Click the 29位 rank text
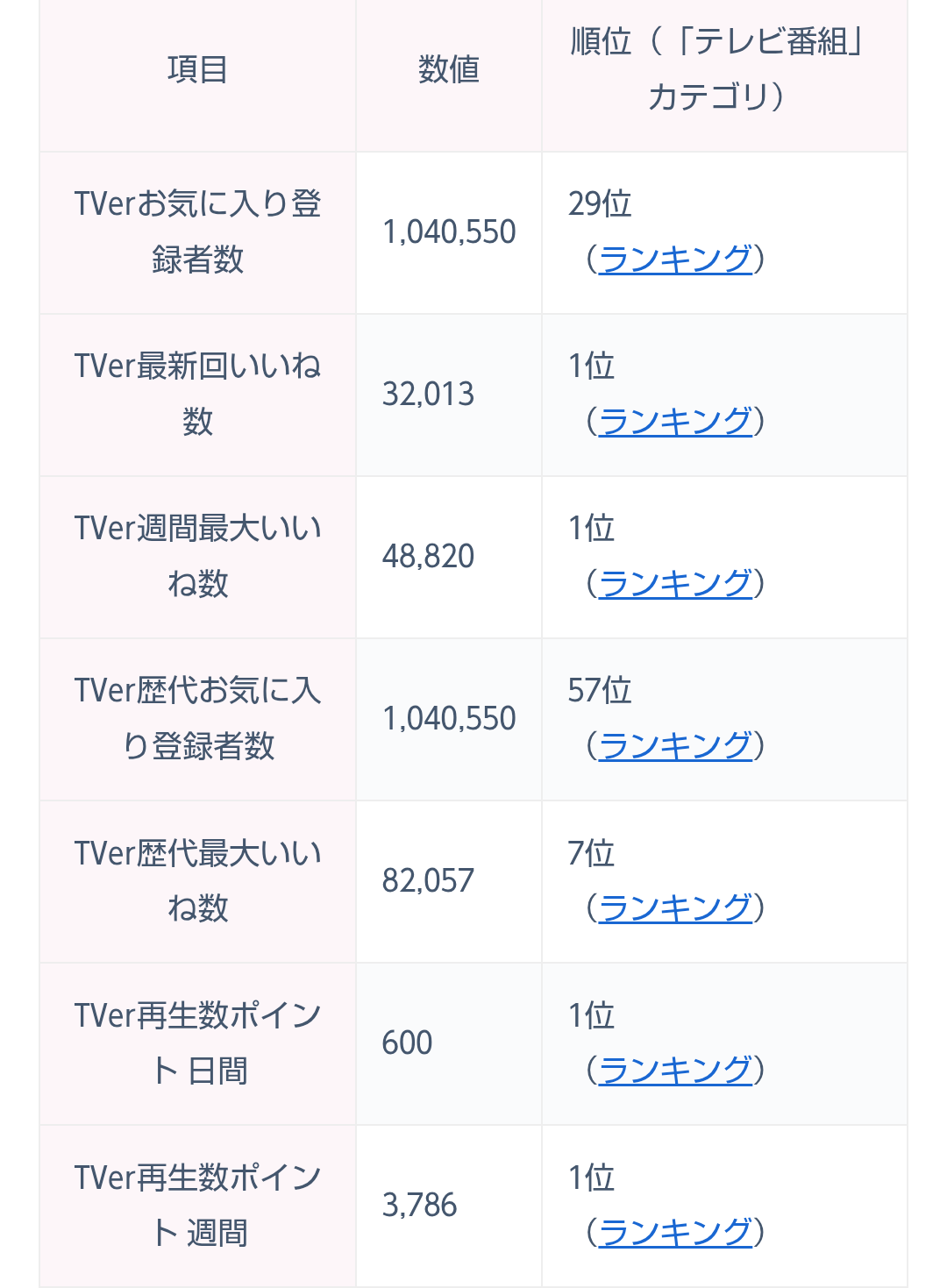947x1288 pixels. click(x=600, y=203)
